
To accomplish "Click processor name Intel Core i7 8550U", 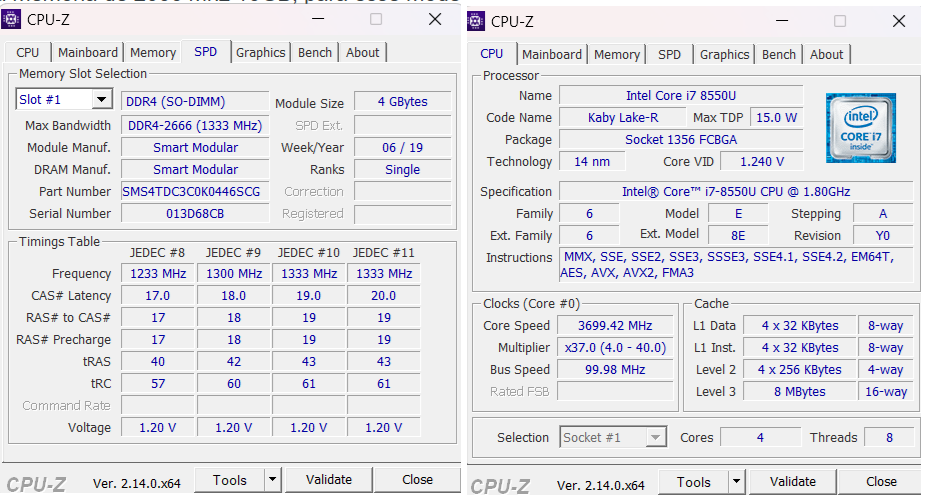I will tap(681, 95).
